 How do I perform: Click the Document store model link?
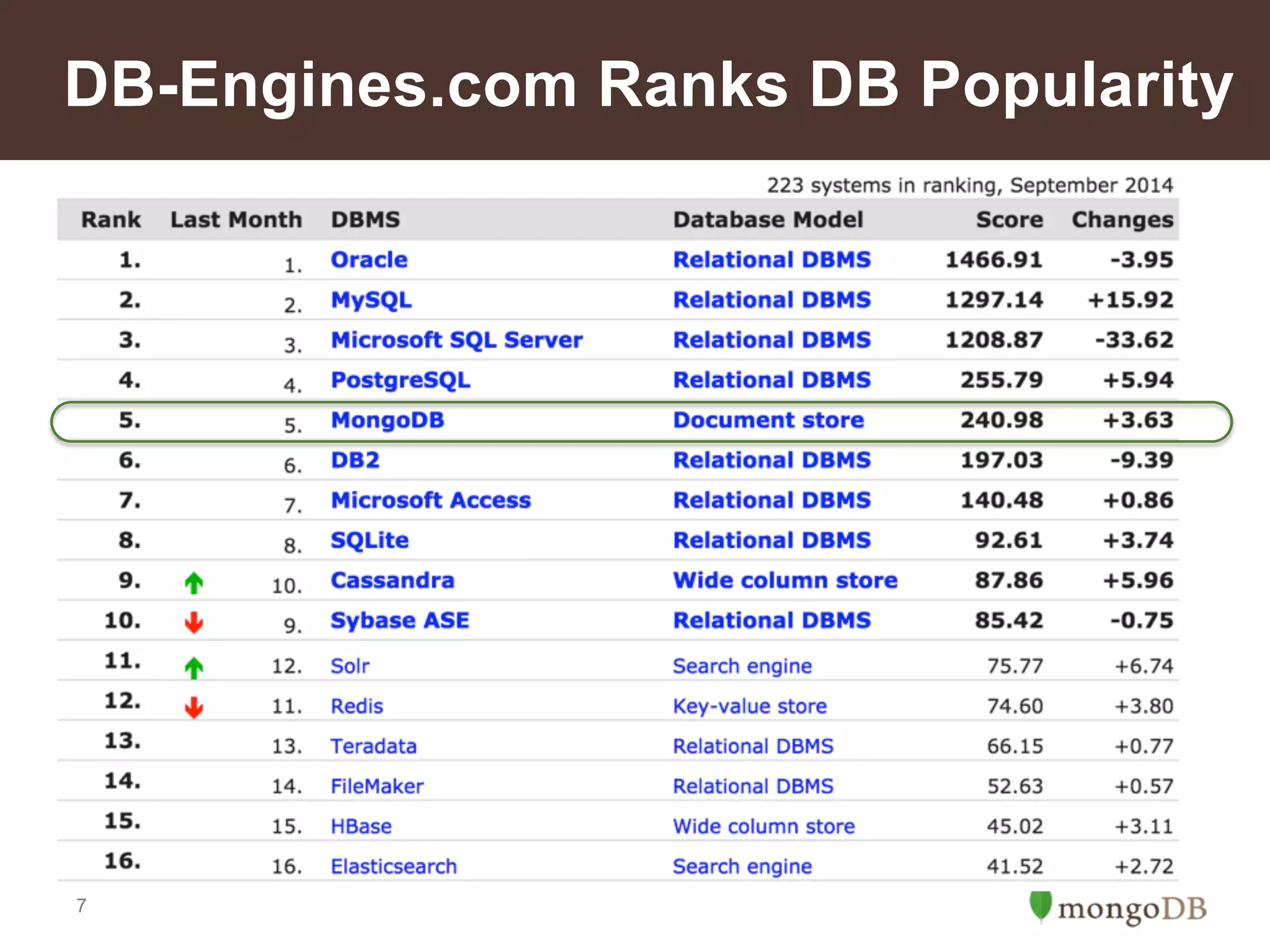(x=768, y=420)
